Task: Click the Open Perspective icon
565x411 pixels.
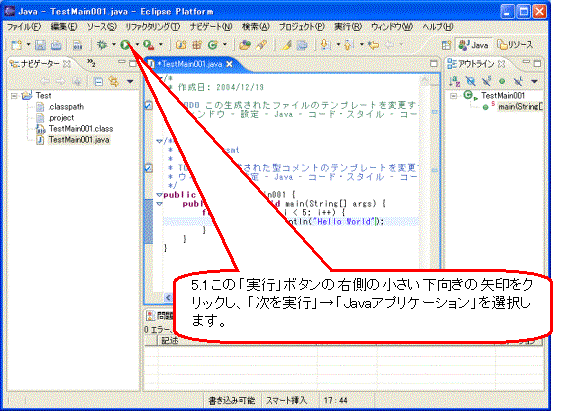Action: (446, 45)
